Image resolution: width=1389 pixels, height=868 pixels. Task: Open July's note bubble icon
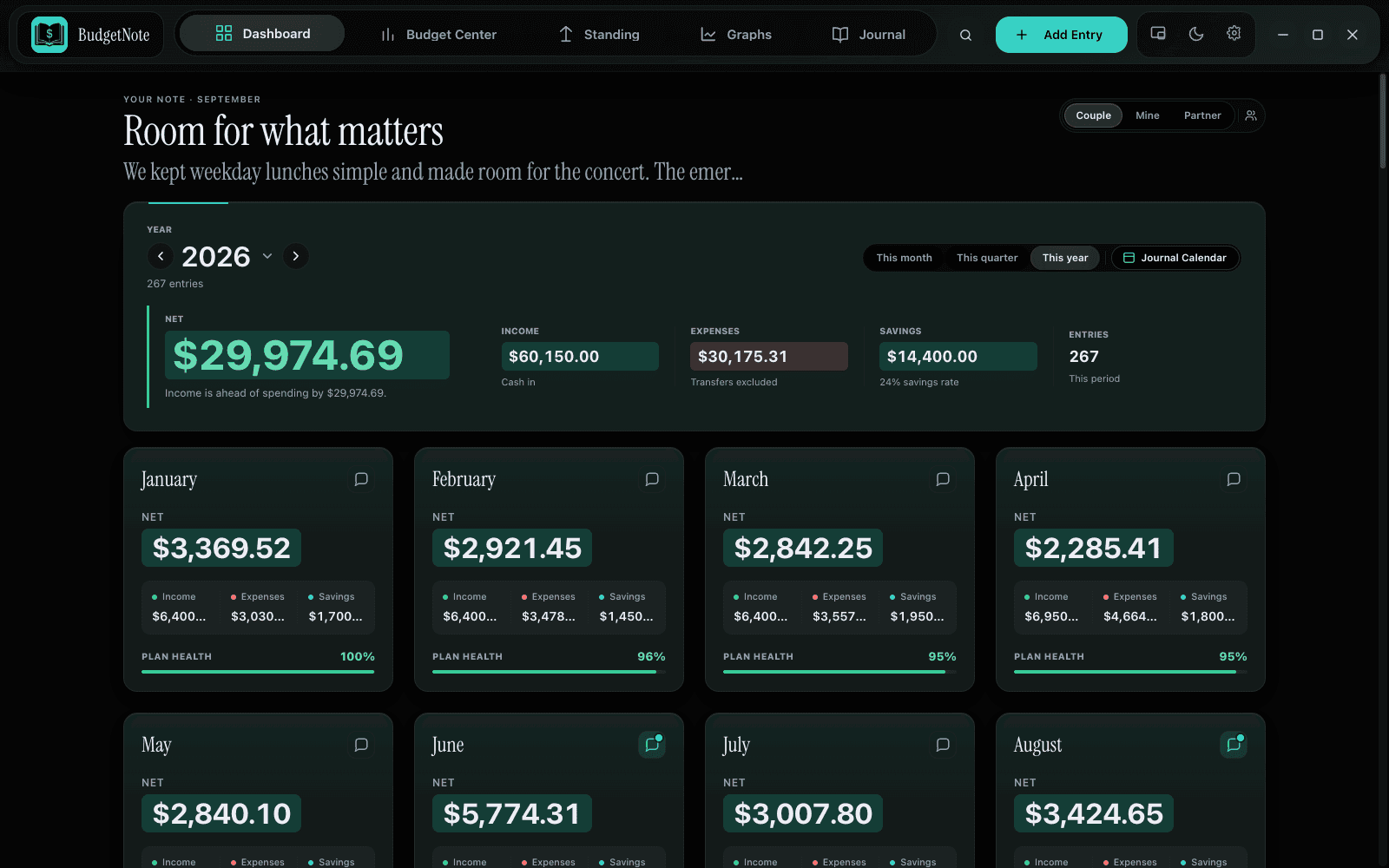tap(943, 745)
